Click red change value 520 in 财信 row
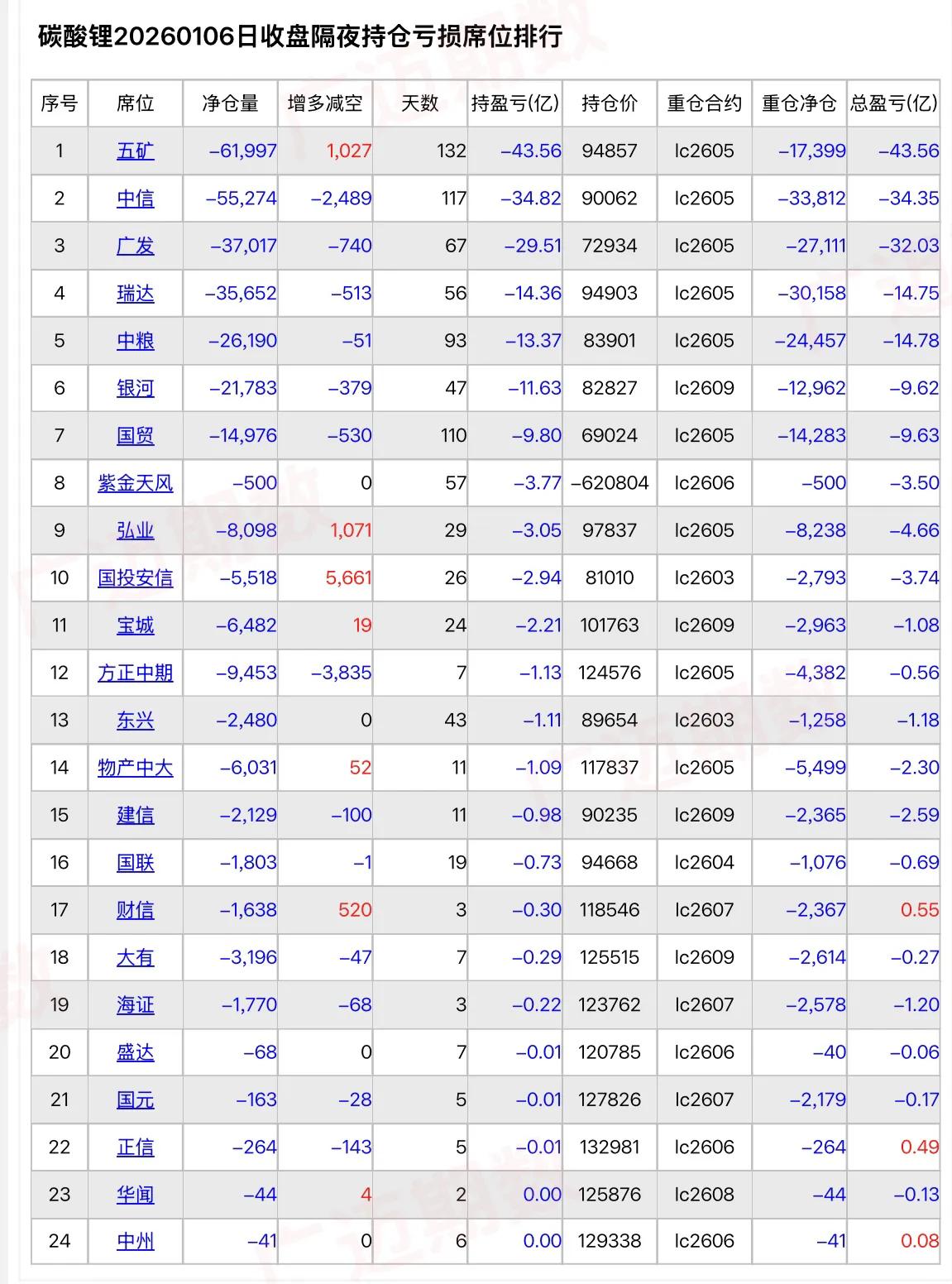This screenshot has height=1284, width=952. click(x=355, y=910)
